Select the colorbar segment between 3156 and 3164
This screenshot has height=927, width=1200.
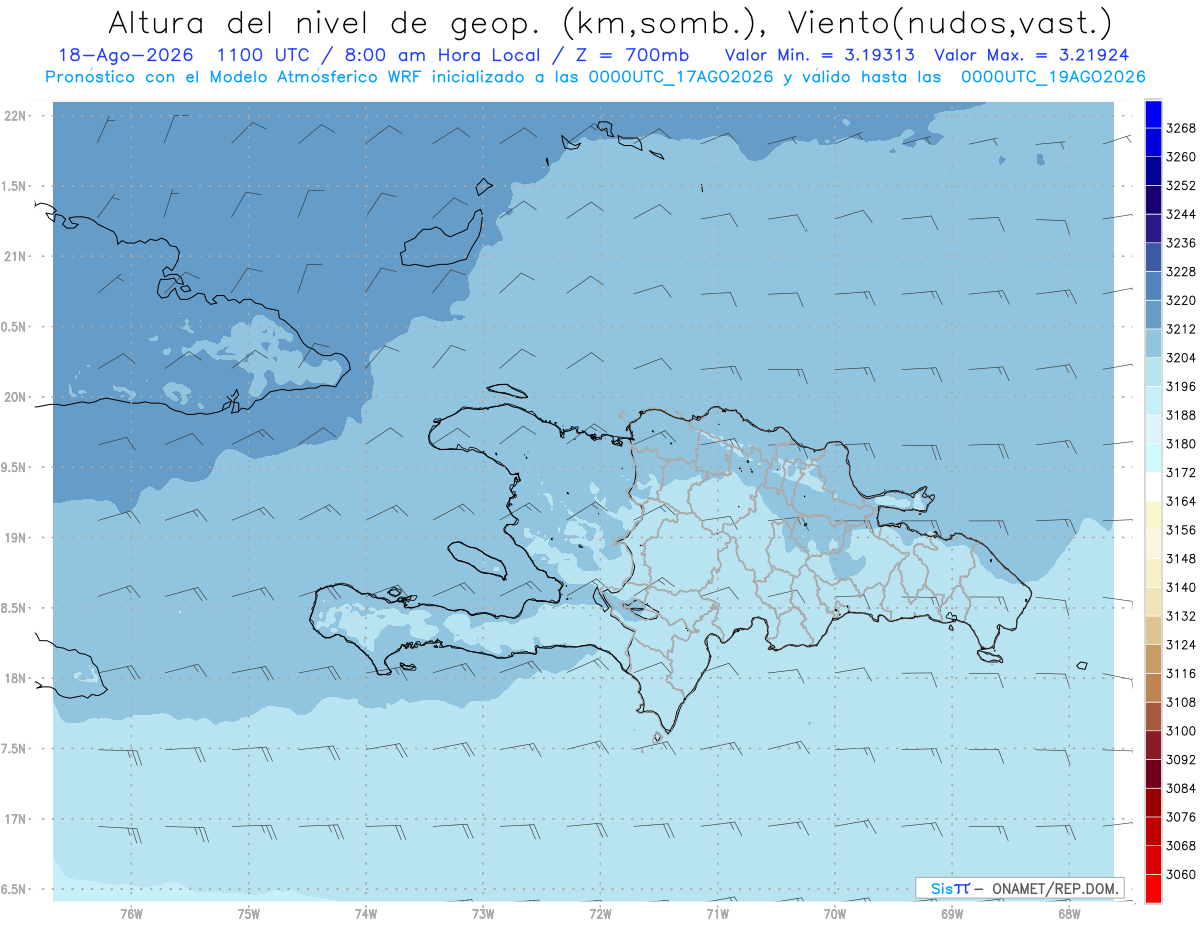coord(1152,515)
